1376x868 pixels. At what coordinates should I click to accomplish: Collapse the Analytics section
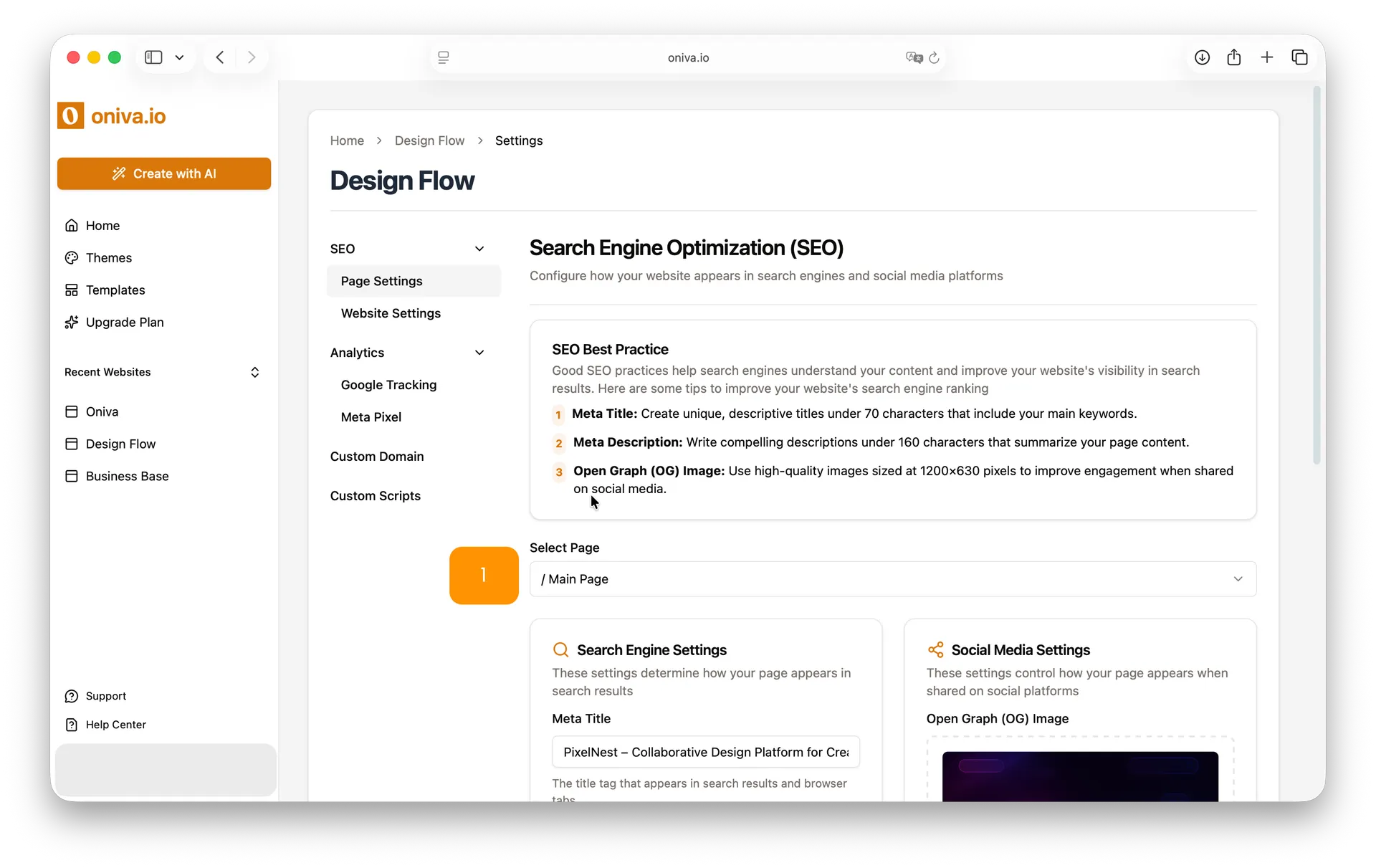coord(479,352)
